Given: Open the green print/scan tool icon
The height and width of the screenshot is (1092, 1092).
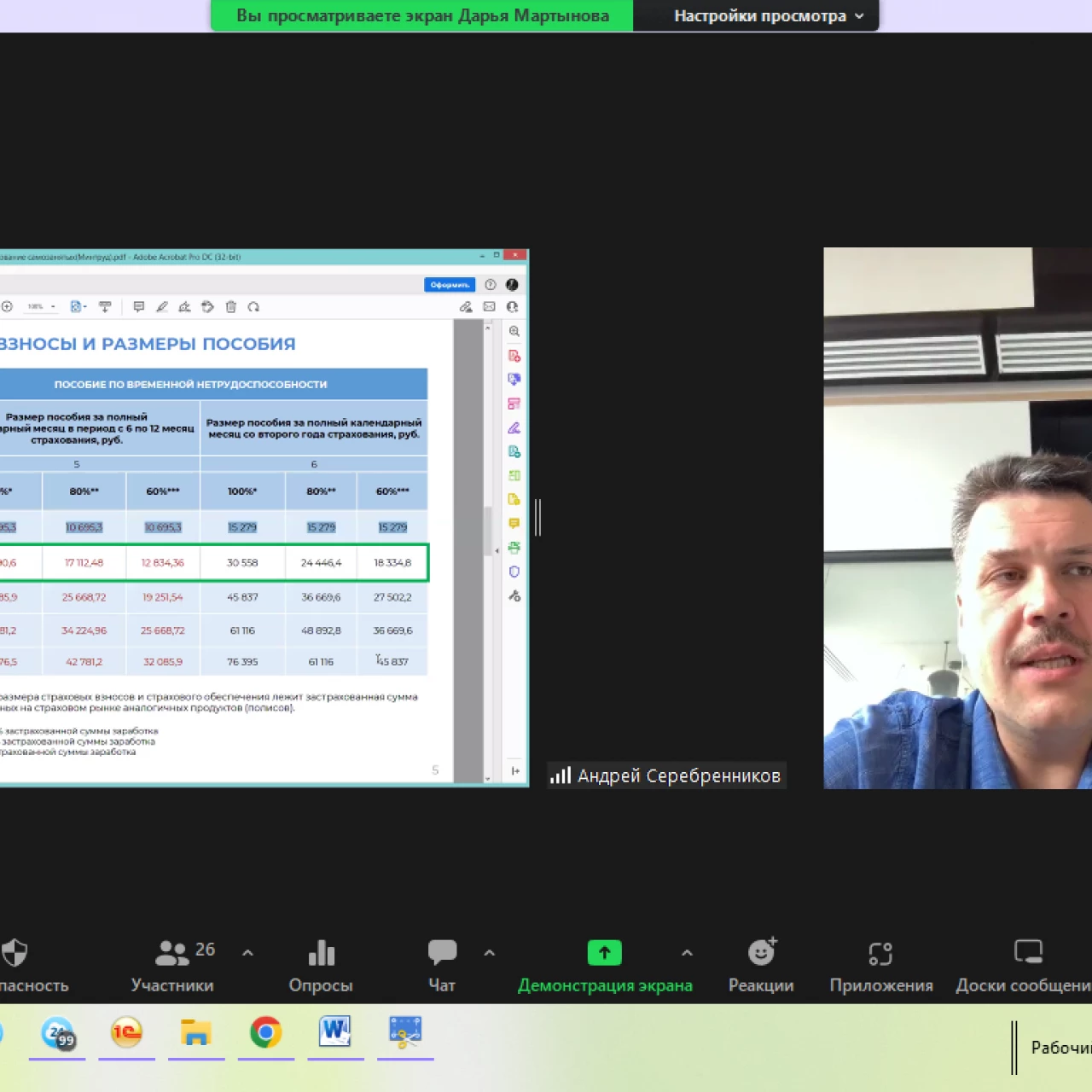Looking at the screenshot, I should (x=514, y=547).
